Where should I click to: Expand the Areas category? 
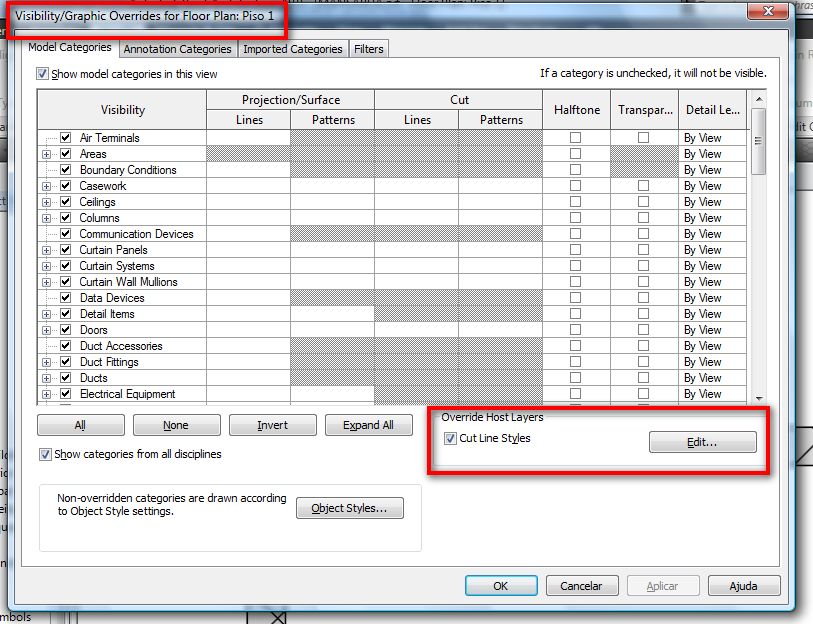[x=47, y=154]
